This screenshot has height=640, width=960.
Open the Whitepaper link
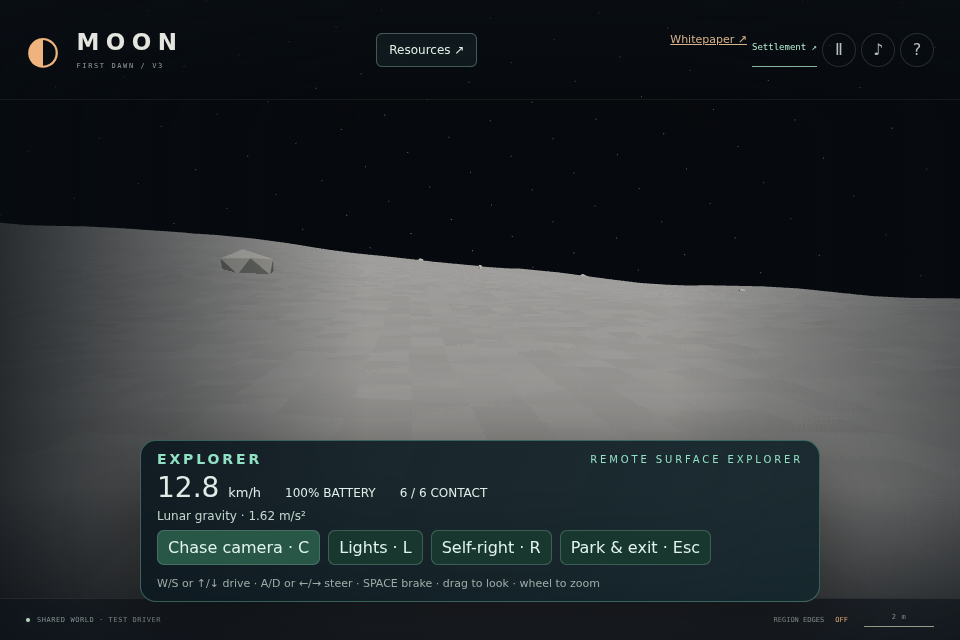(708, 39)
